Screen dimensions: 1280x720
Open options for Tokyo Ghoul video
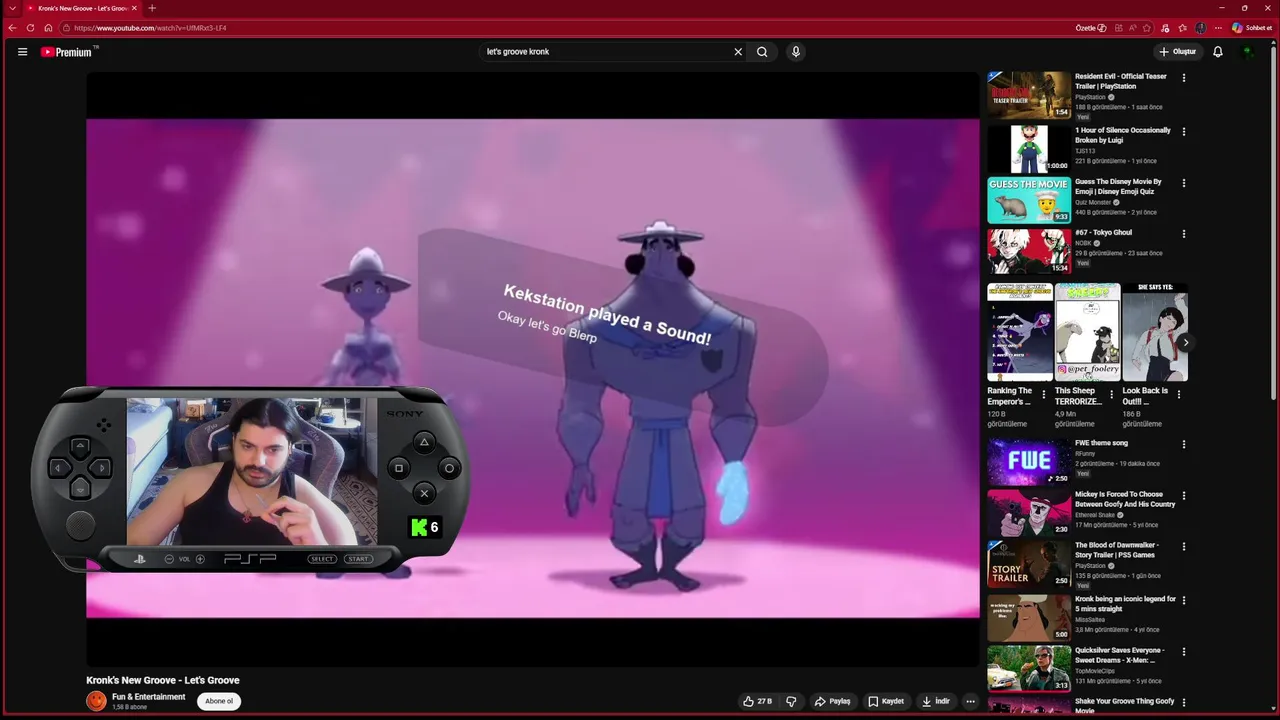(x=1184, y=234)
